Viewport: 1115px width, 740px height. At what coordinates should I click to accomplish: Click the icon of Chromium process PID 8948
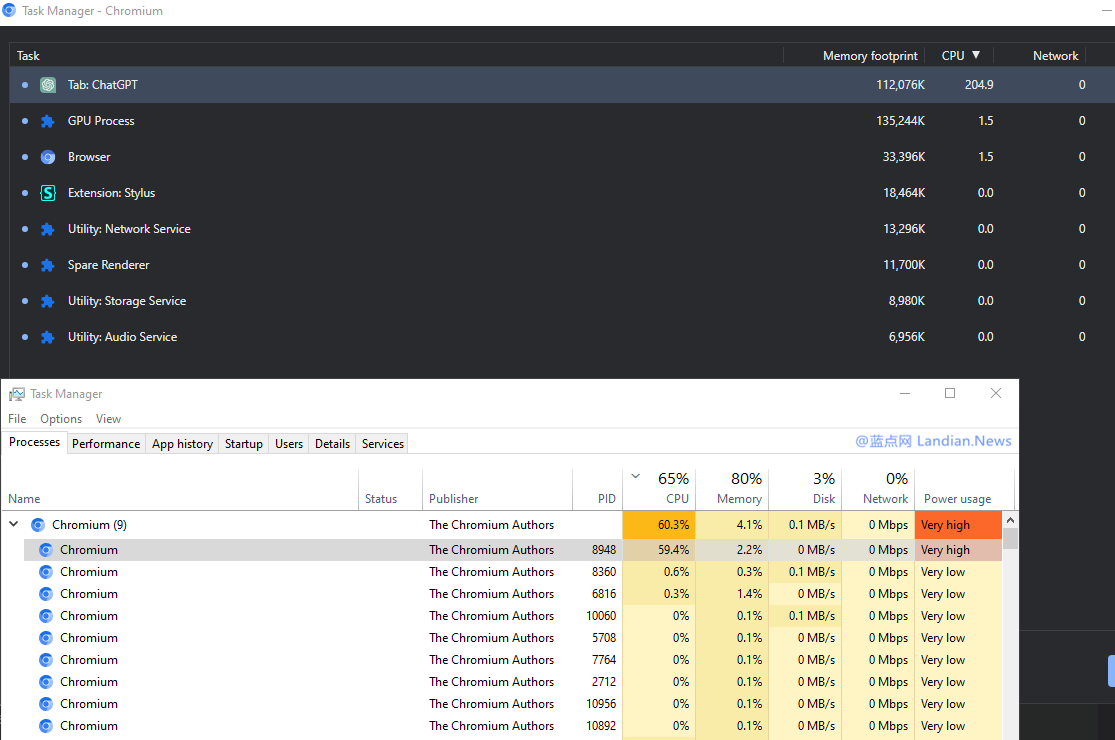click(x=46, y=549)
